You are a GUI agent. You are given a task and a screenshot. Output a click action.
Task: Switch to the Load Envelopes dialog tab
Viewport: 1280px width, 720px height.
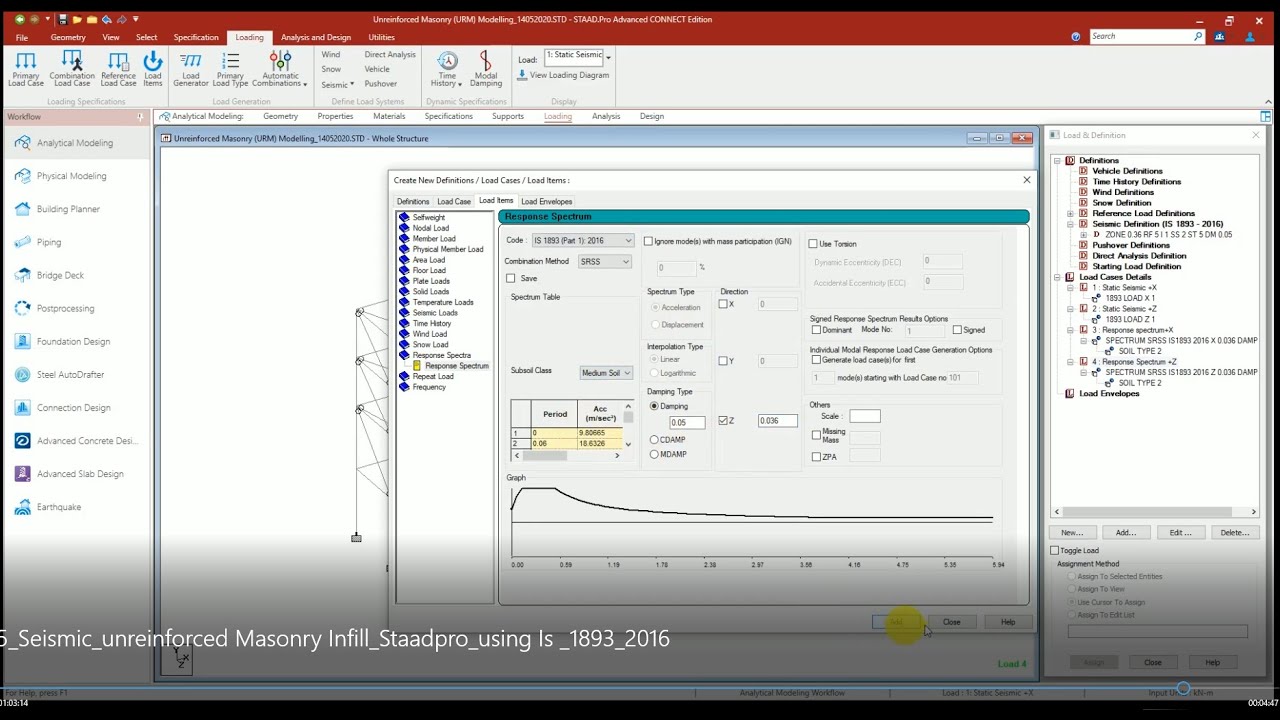coord(546,201)
